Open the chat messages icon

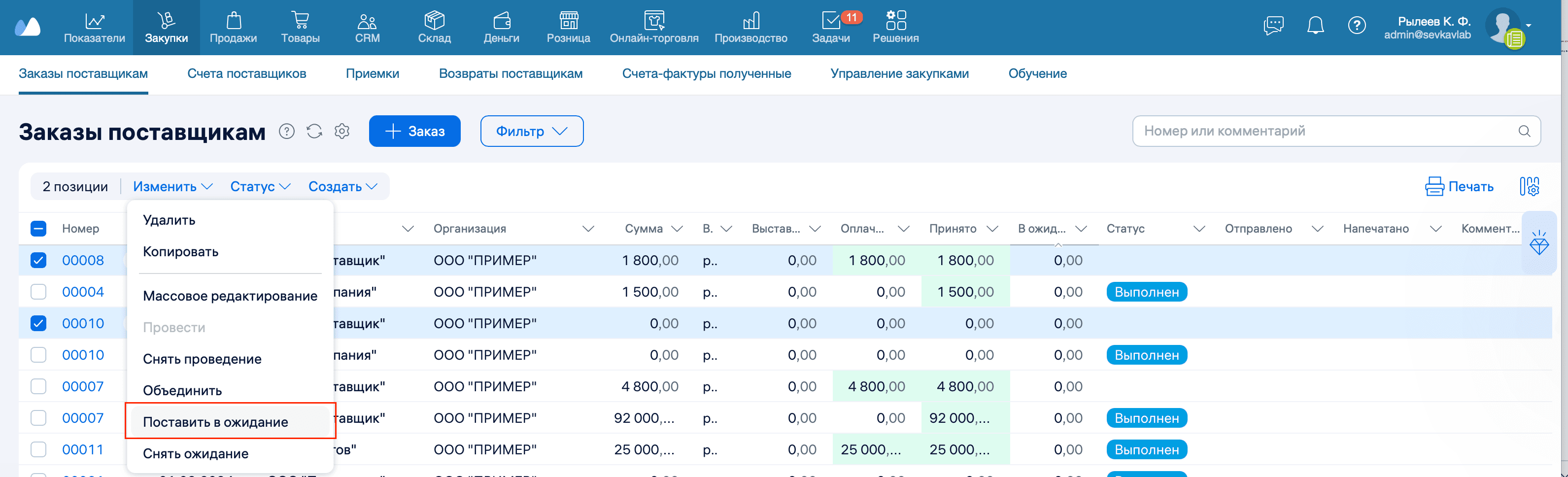pyautogui.click(x=1273, y=26)
